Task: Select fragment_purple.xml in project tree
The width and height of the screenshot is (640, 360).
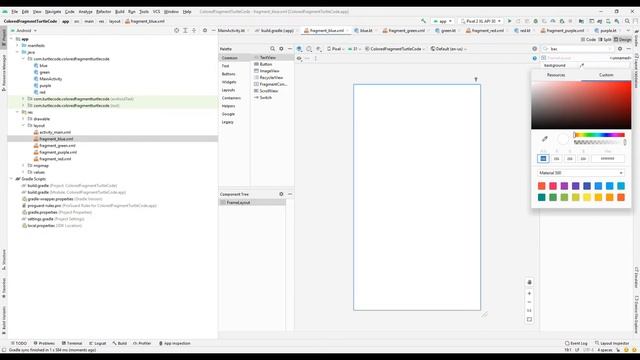Action: pyautogui.click(x=58, y=152)
